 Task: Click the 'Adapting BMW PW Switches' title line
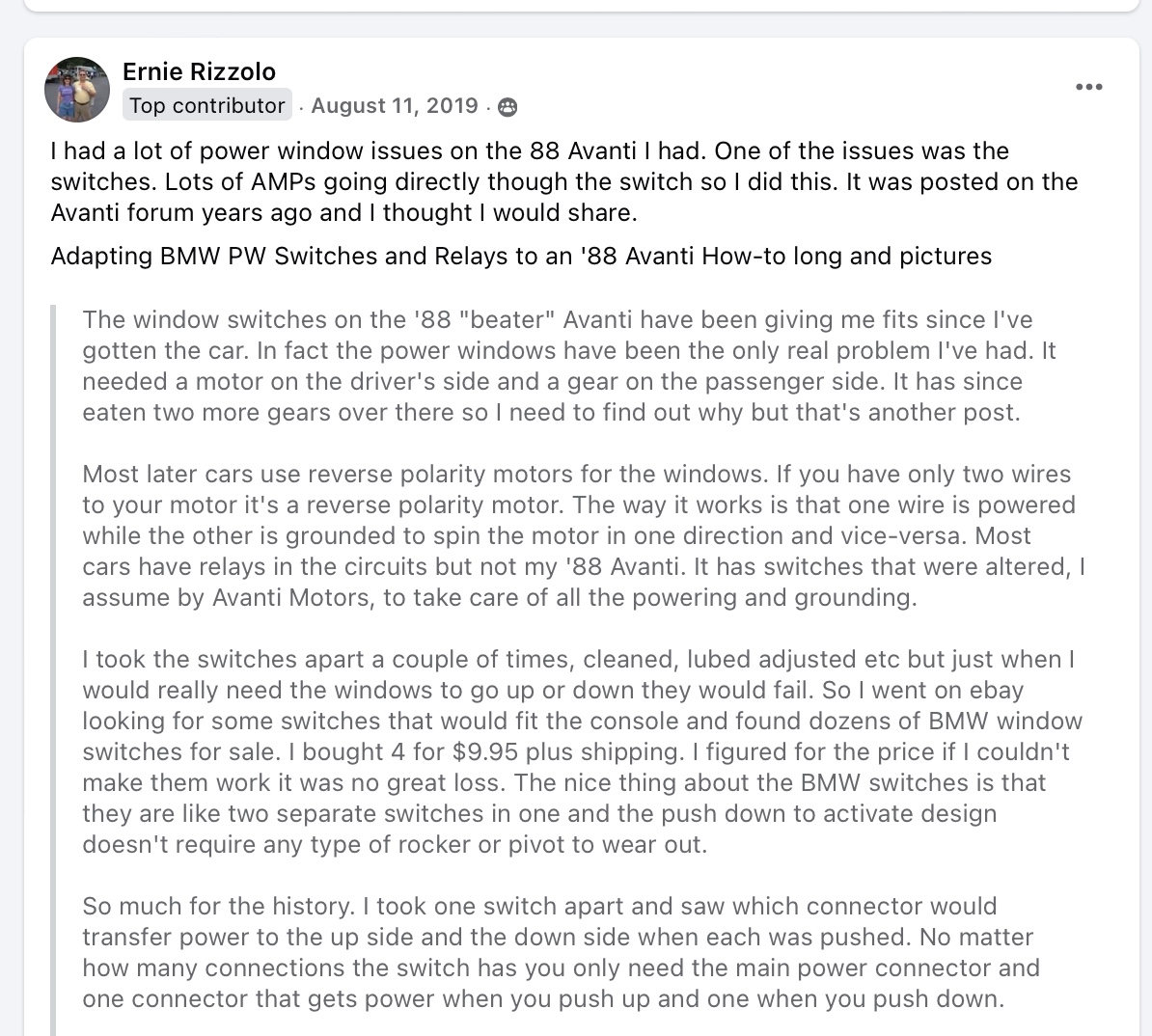tap(521, 256)
